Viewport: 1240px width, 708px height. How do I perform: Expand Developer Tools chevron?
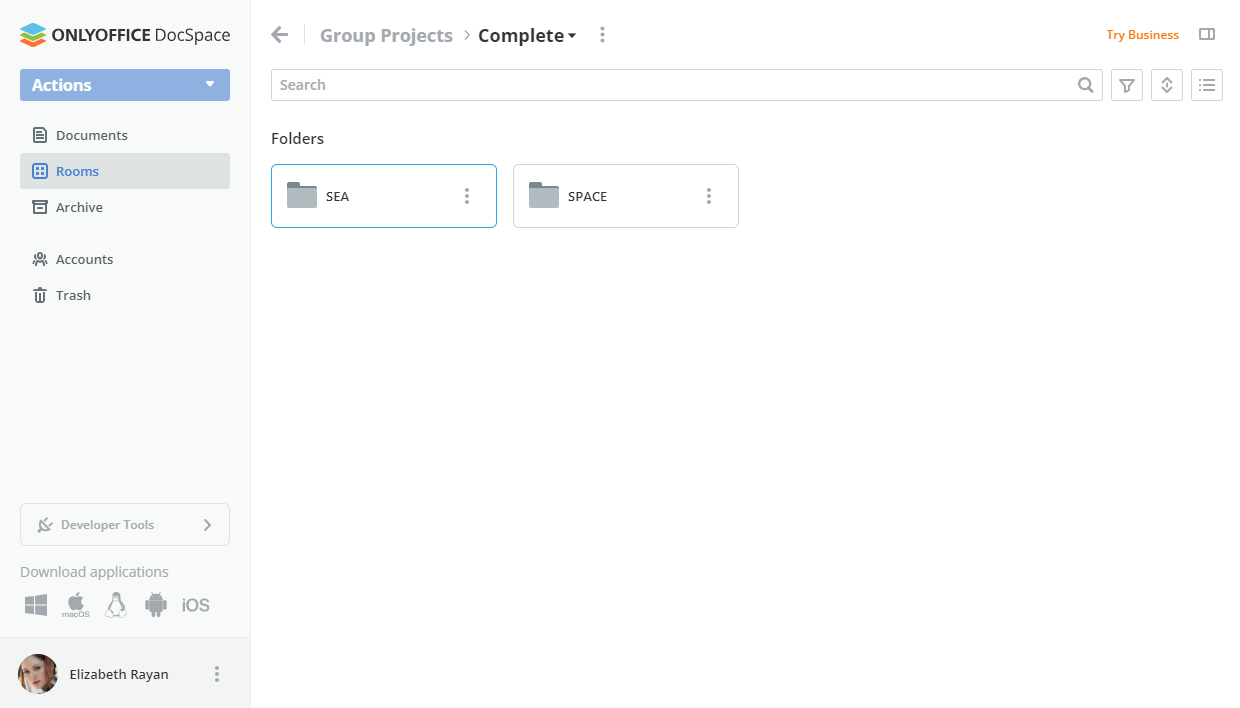[x=207, y=525]
